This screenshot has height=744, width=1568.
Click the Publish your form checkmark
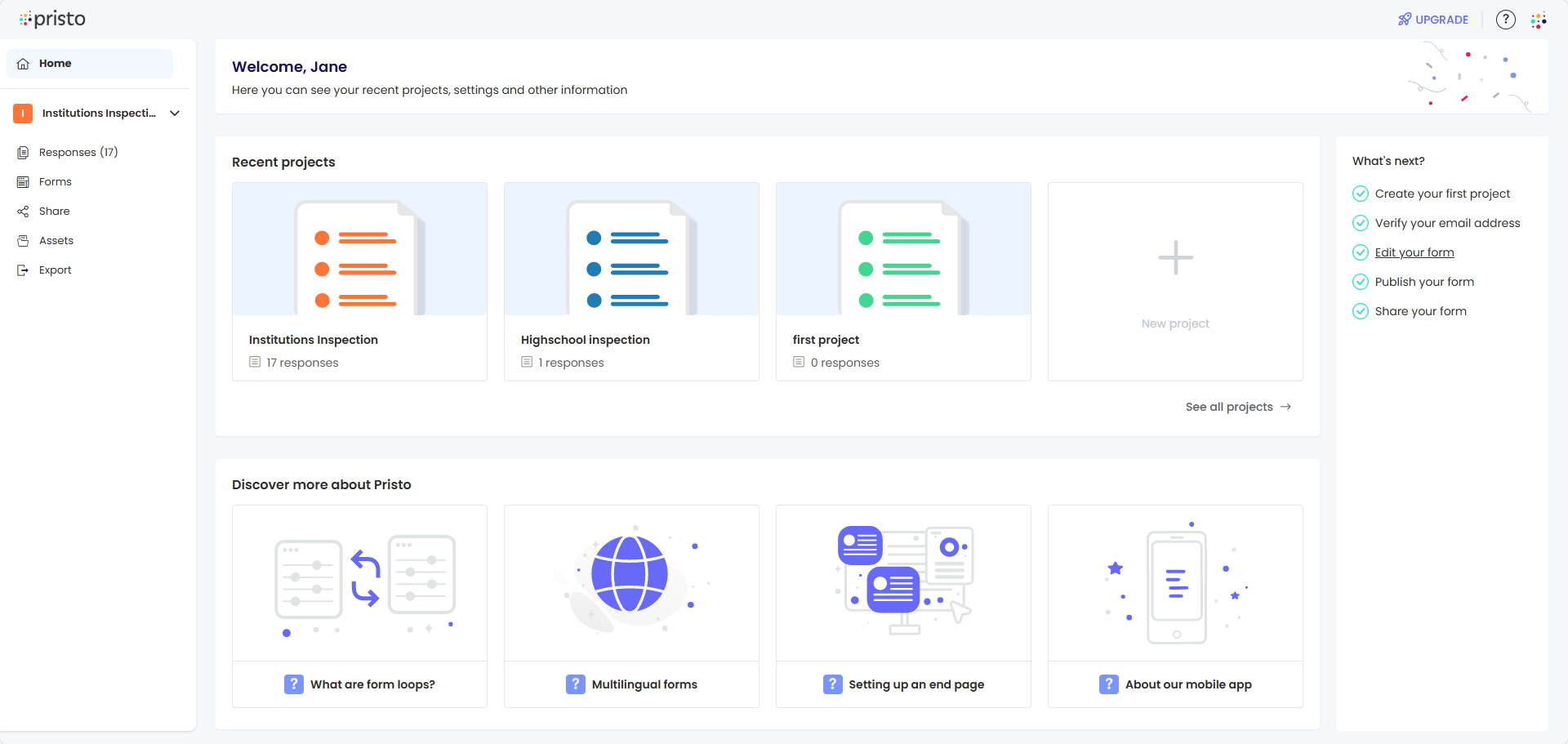pyautogui.click(x=1360, y=282)
